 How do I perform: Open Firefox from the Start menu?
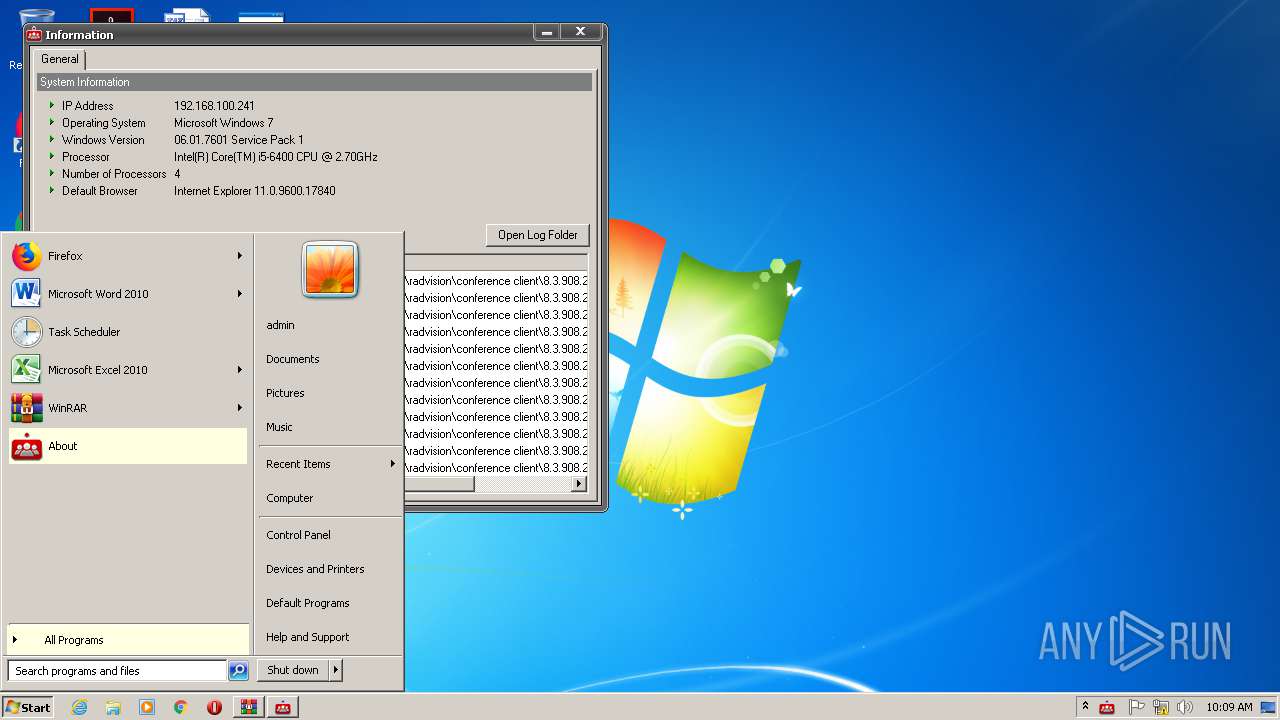tap(128, 256)
